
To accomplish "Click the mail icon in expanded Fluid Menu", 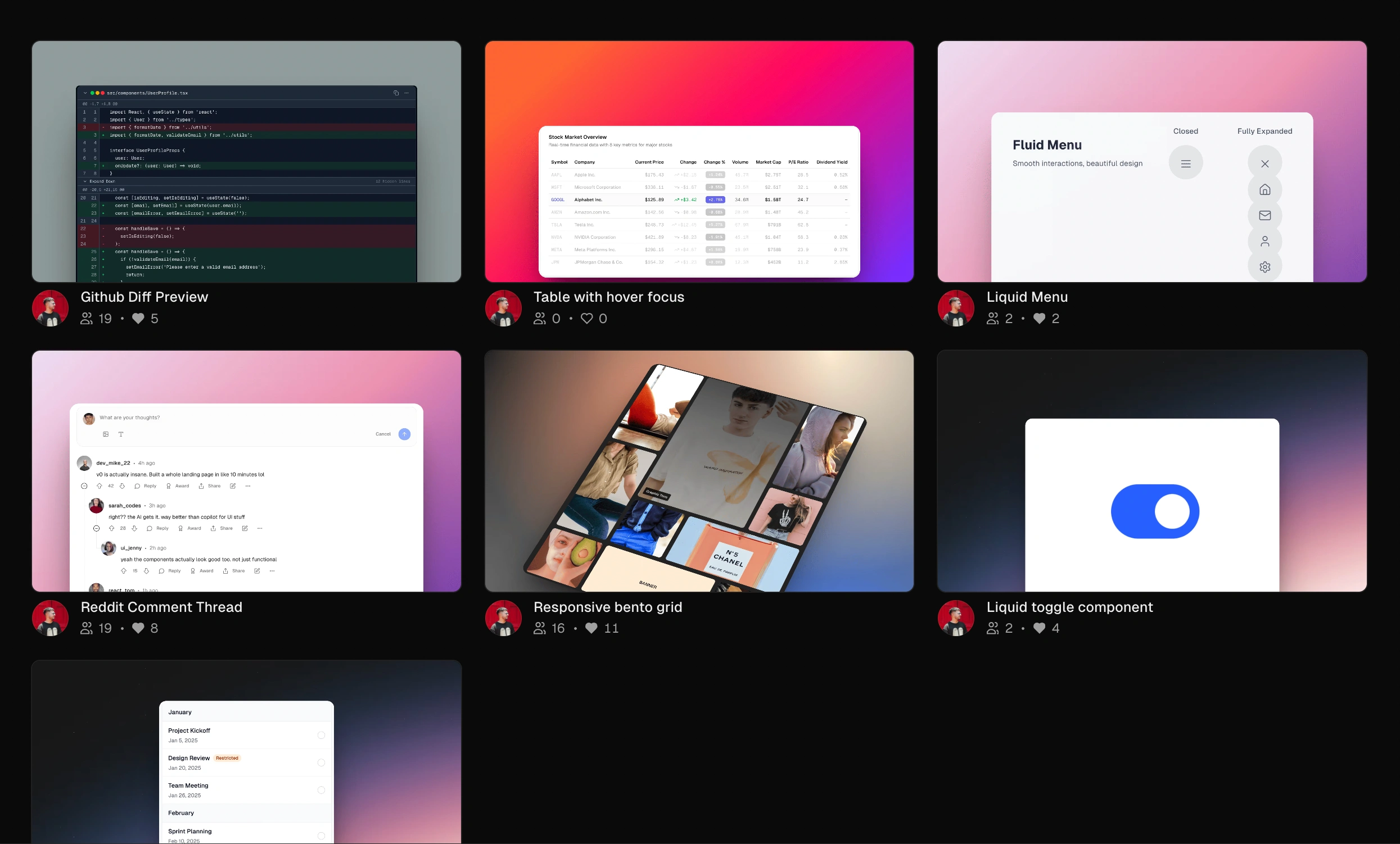I will [x=1264, y=215].
